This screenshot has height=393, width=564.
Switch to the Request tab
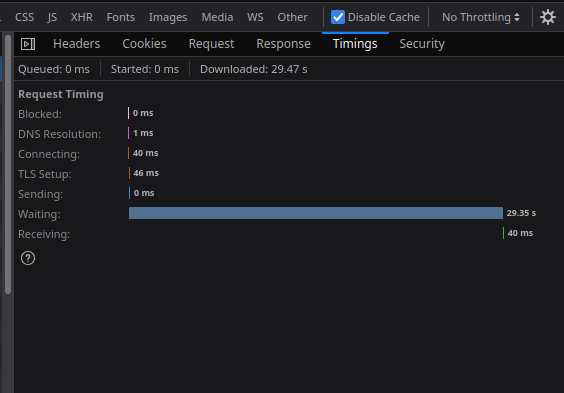click(x=212, y=44)
